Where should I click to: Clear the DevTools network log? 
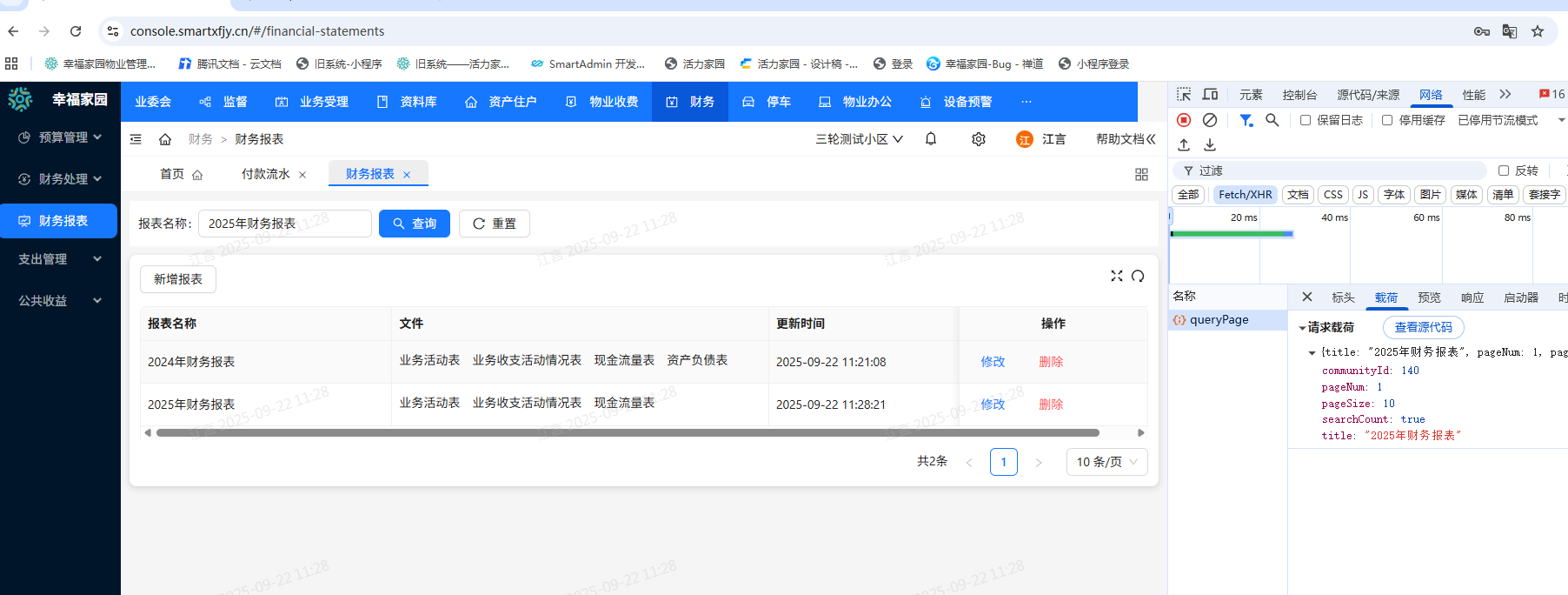(1210, 120)
